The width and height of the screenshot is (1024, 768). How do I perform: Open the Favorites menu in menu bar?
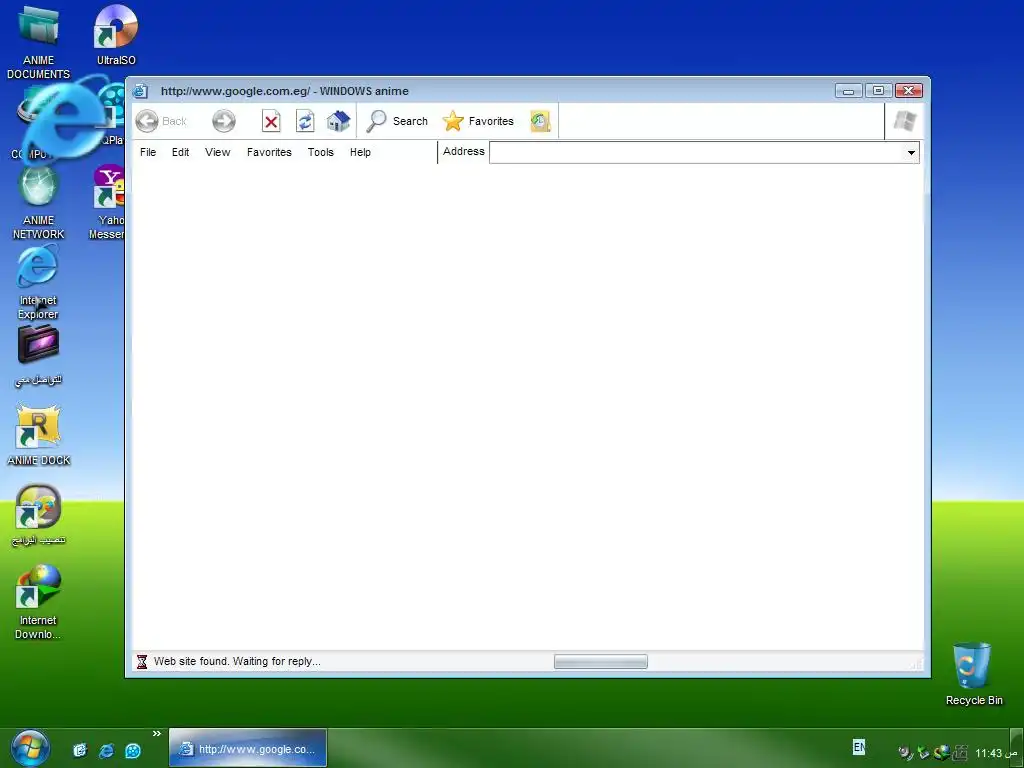click(269, 152)
